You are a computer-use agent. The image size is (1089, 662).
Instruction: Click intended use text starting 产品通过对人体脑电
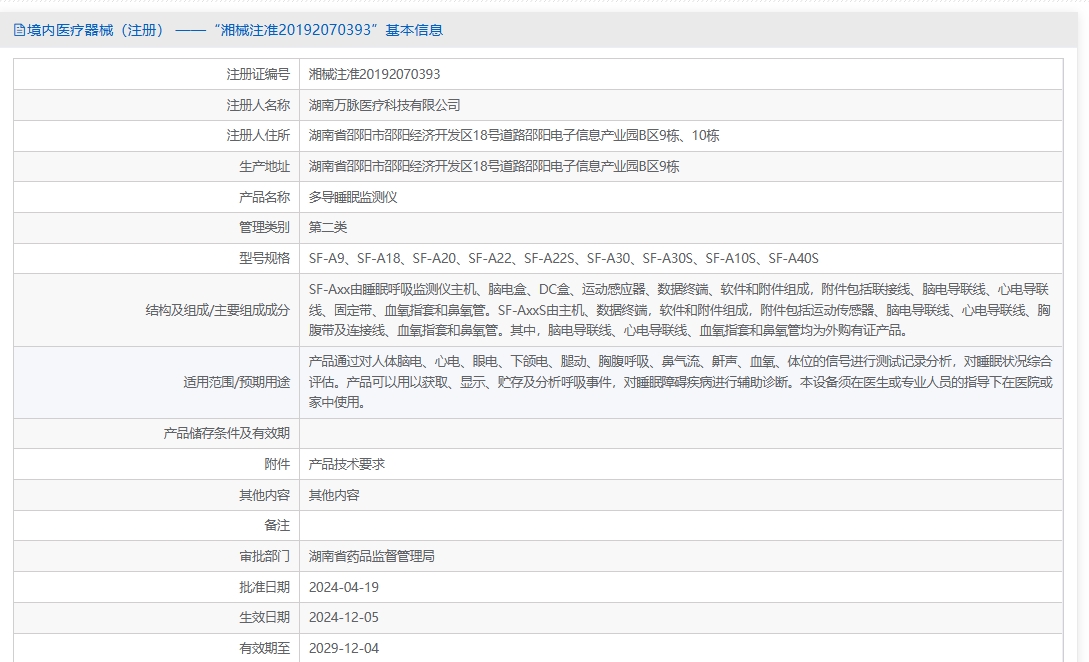[681, 382]
